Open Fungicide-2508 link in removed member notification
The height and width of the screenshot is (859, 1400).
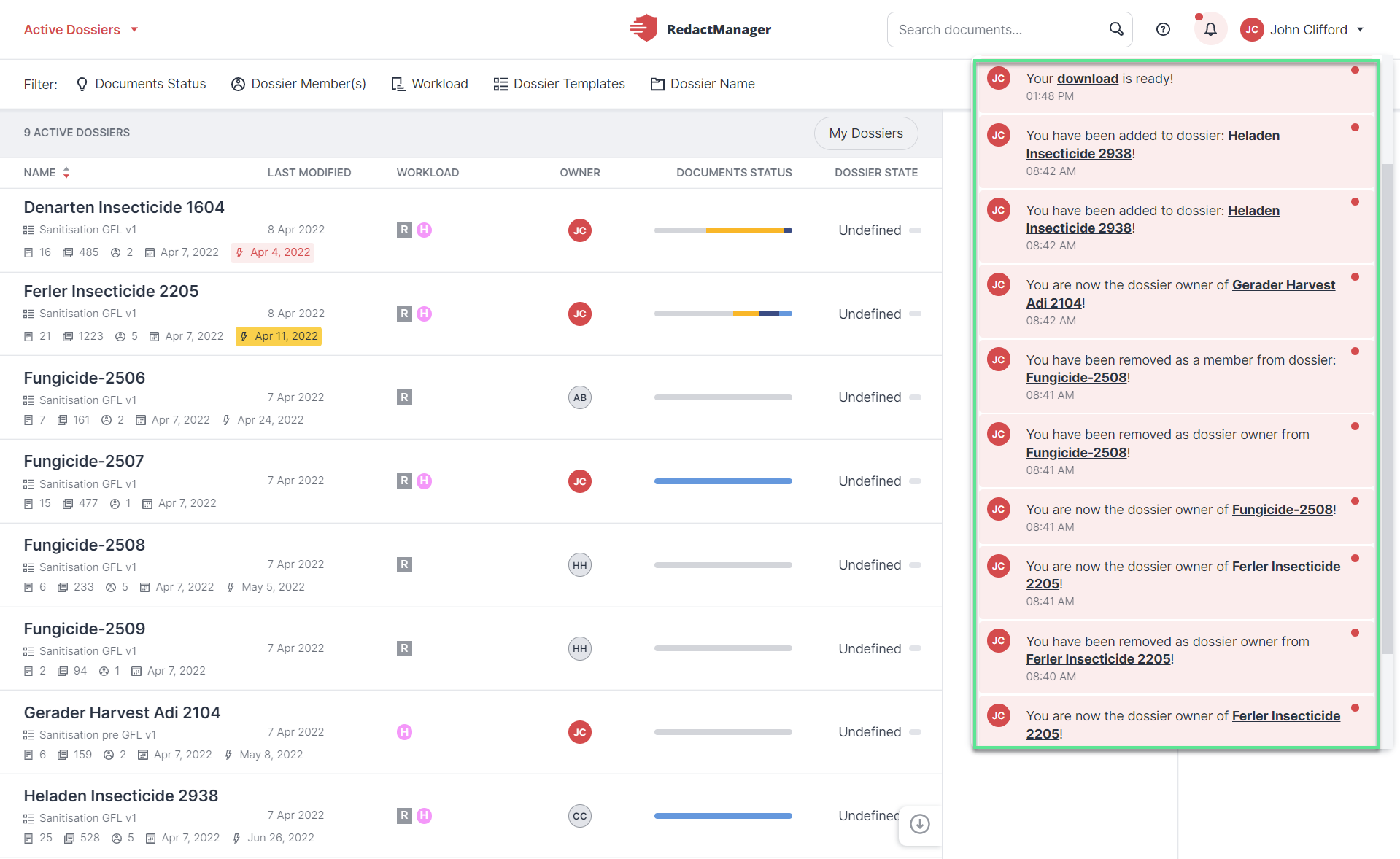[1076, 378]
